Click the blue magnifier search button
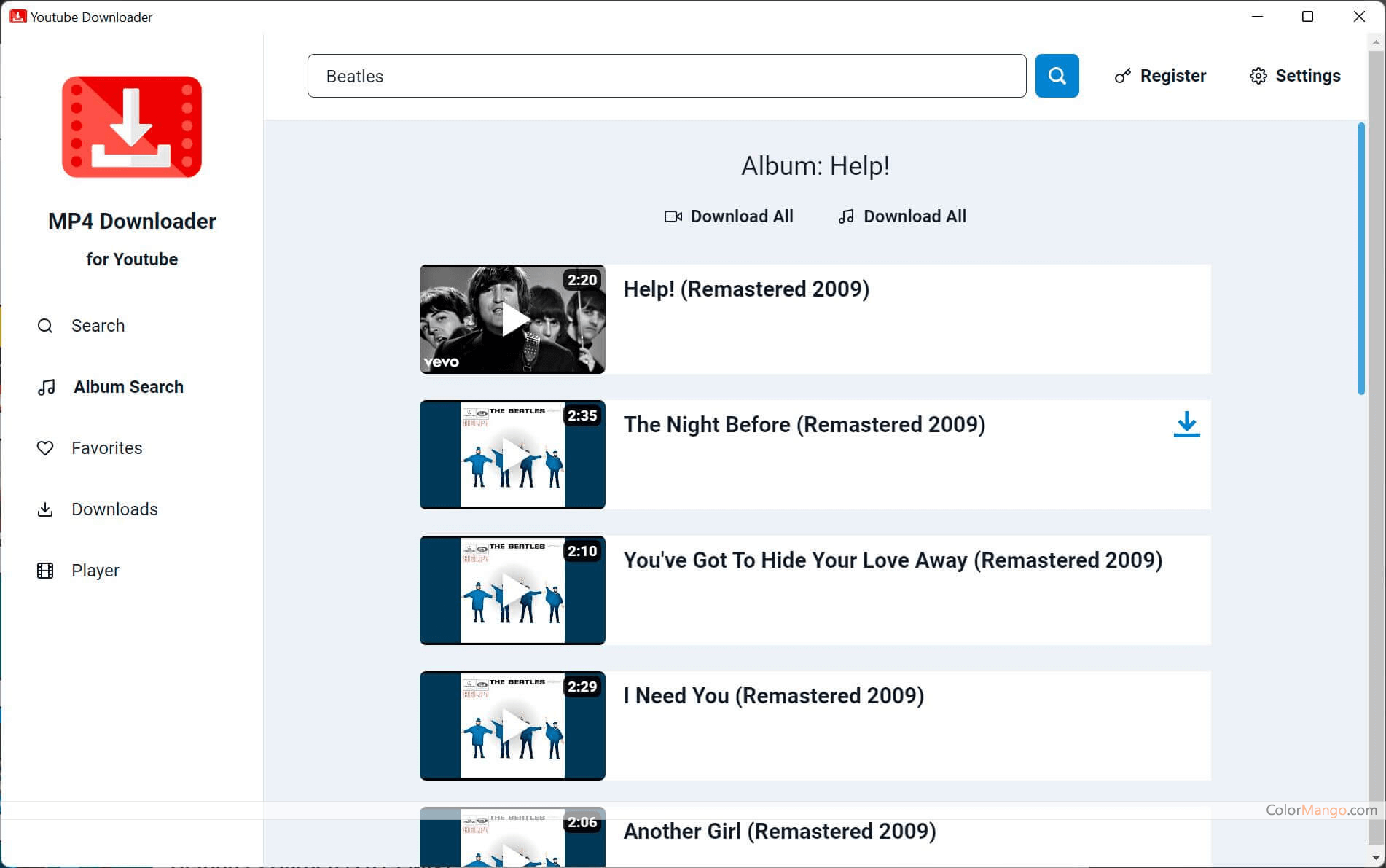 [x=1057, y=76]
